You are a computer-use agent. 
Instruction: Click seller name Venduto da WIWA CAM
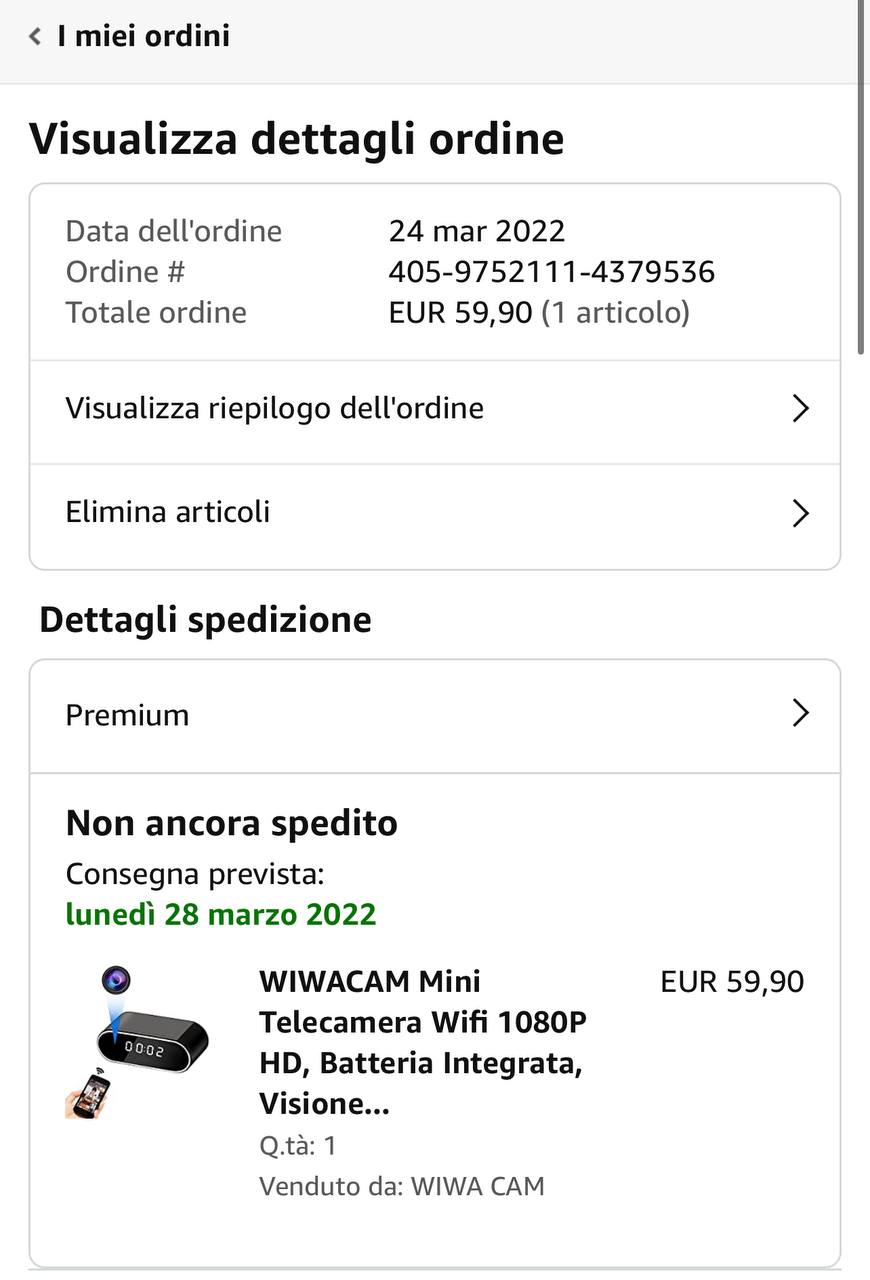click(401, 1187)
